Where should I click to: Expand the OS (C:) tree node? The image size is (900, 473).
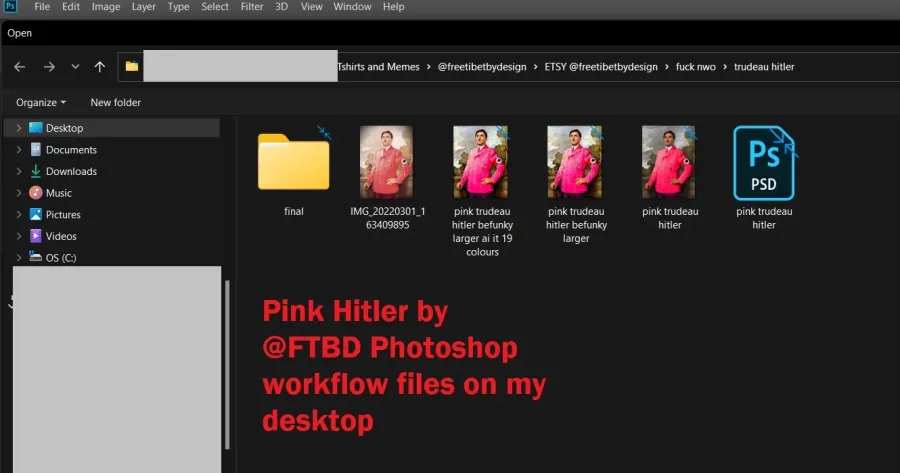[19, 257]
